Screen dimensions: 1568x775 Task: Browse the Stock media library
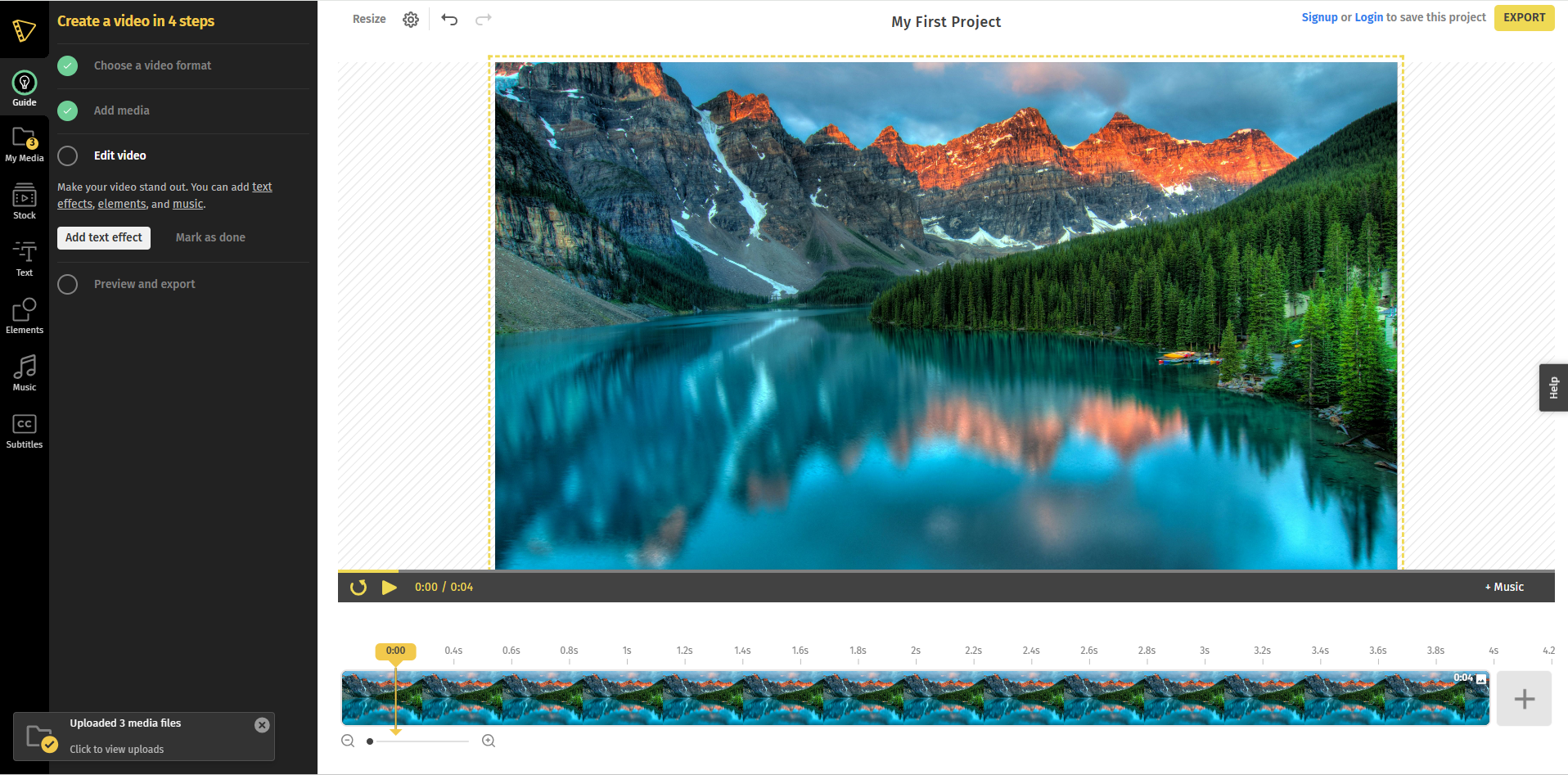(x=24, y=201)
